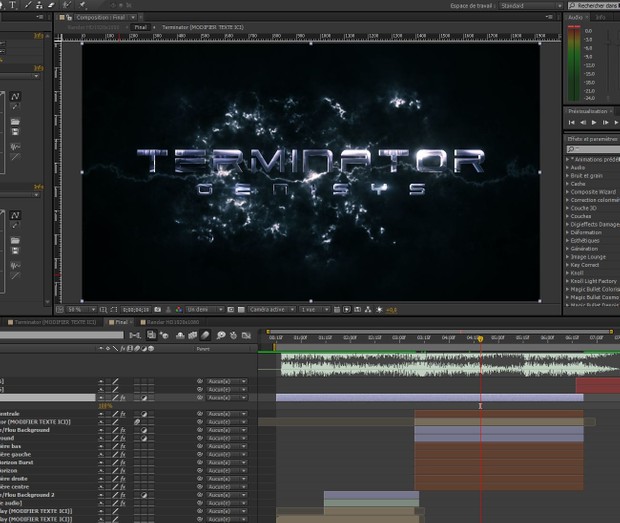Toggle pixel aspect ratio correction icon
This screenshot has height=523, width=620.
click(337, 310)
